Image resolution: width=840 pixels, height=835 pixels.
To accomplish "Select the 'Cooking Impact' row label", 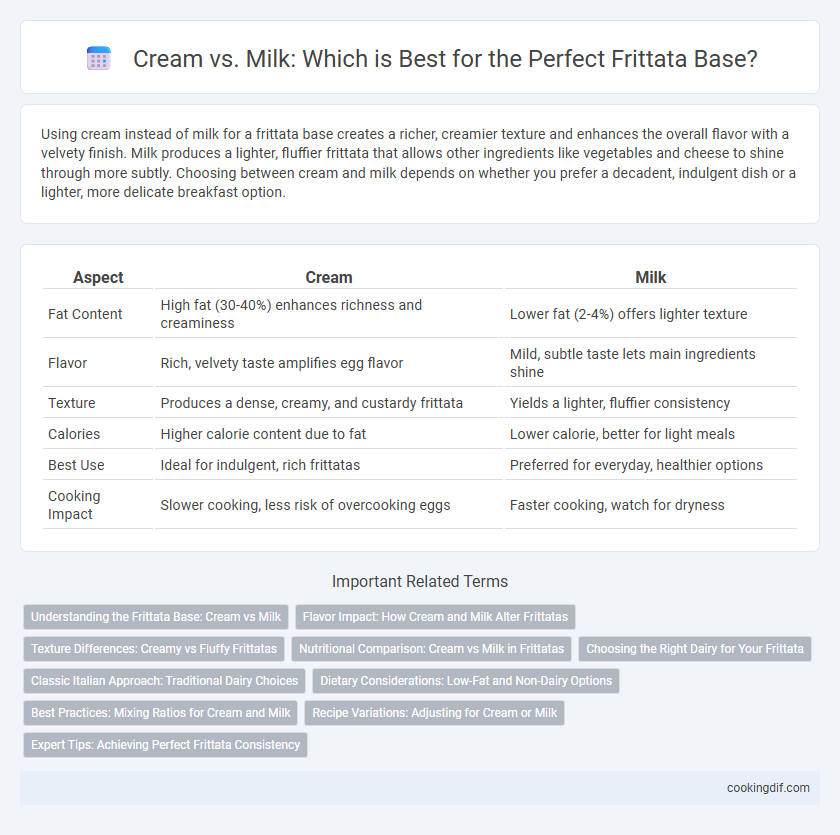I will click(x=74, y=505).
